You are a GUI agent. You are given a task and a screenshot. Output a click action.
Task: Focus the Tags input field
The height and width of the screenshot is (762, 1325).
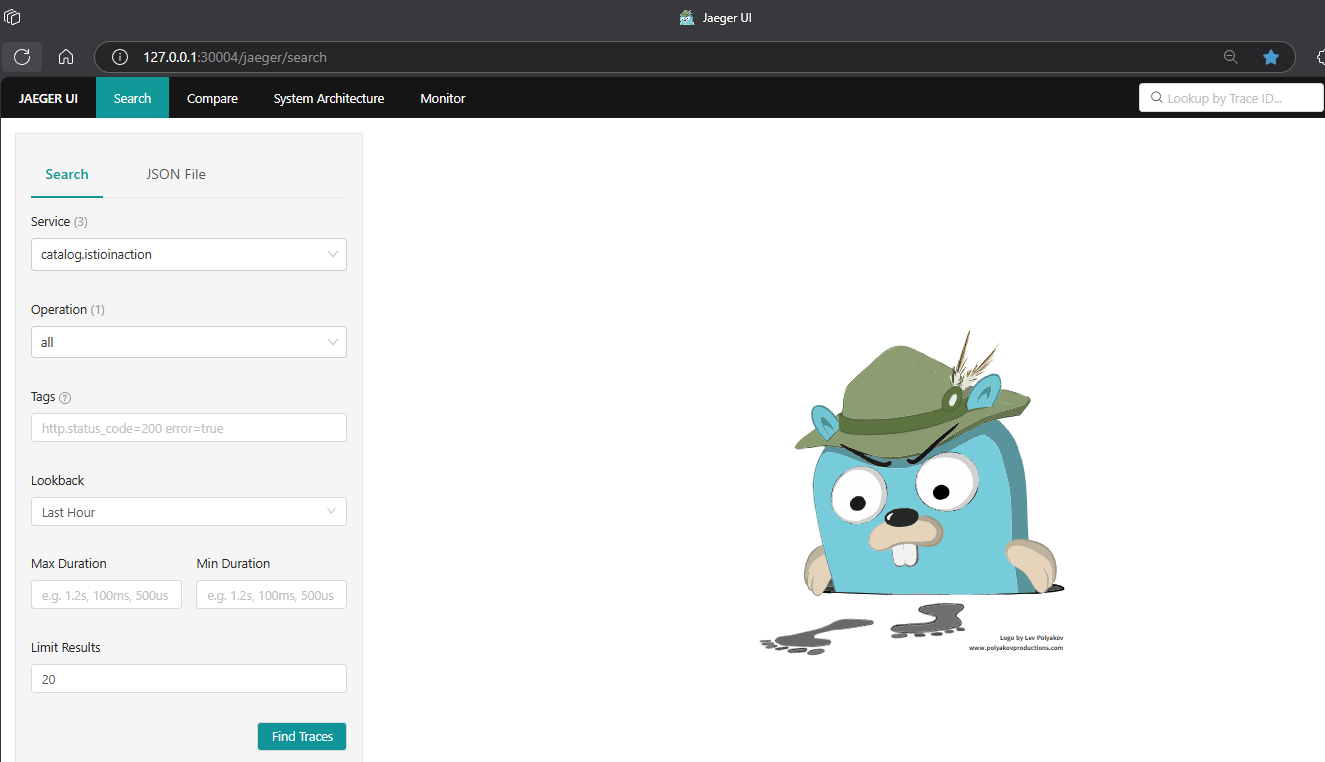click(189, 428)
